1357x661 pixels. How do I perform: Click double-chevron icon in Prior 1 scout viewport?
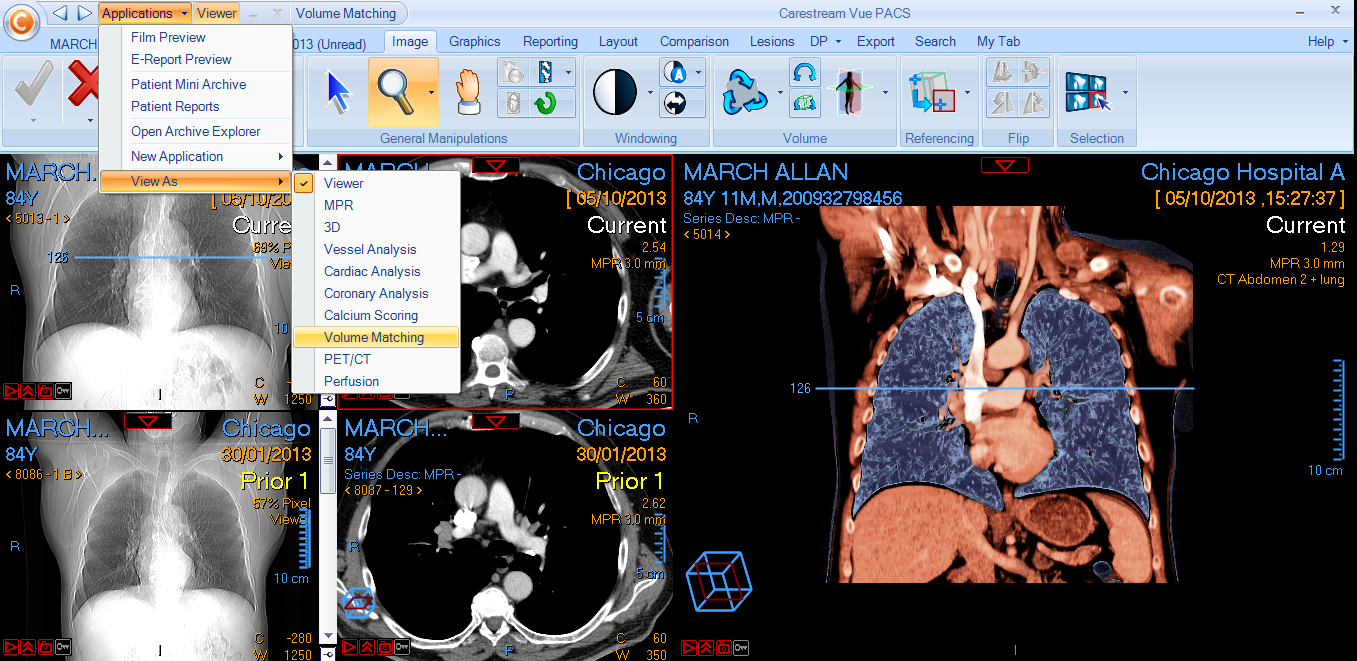point(28,648)
